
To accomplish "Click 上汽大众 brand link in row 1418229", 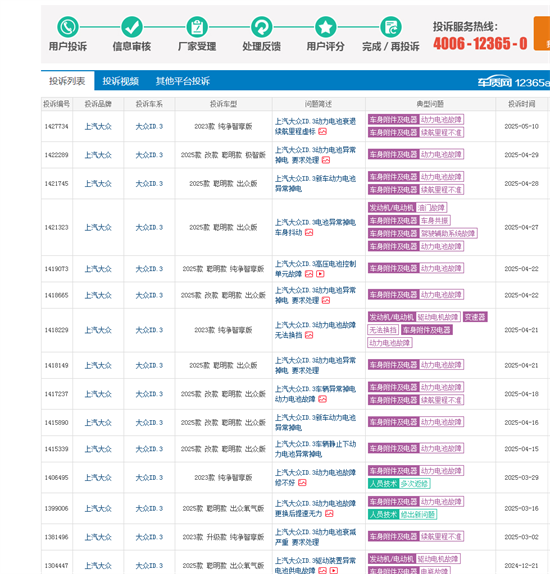I will (98, 330).
